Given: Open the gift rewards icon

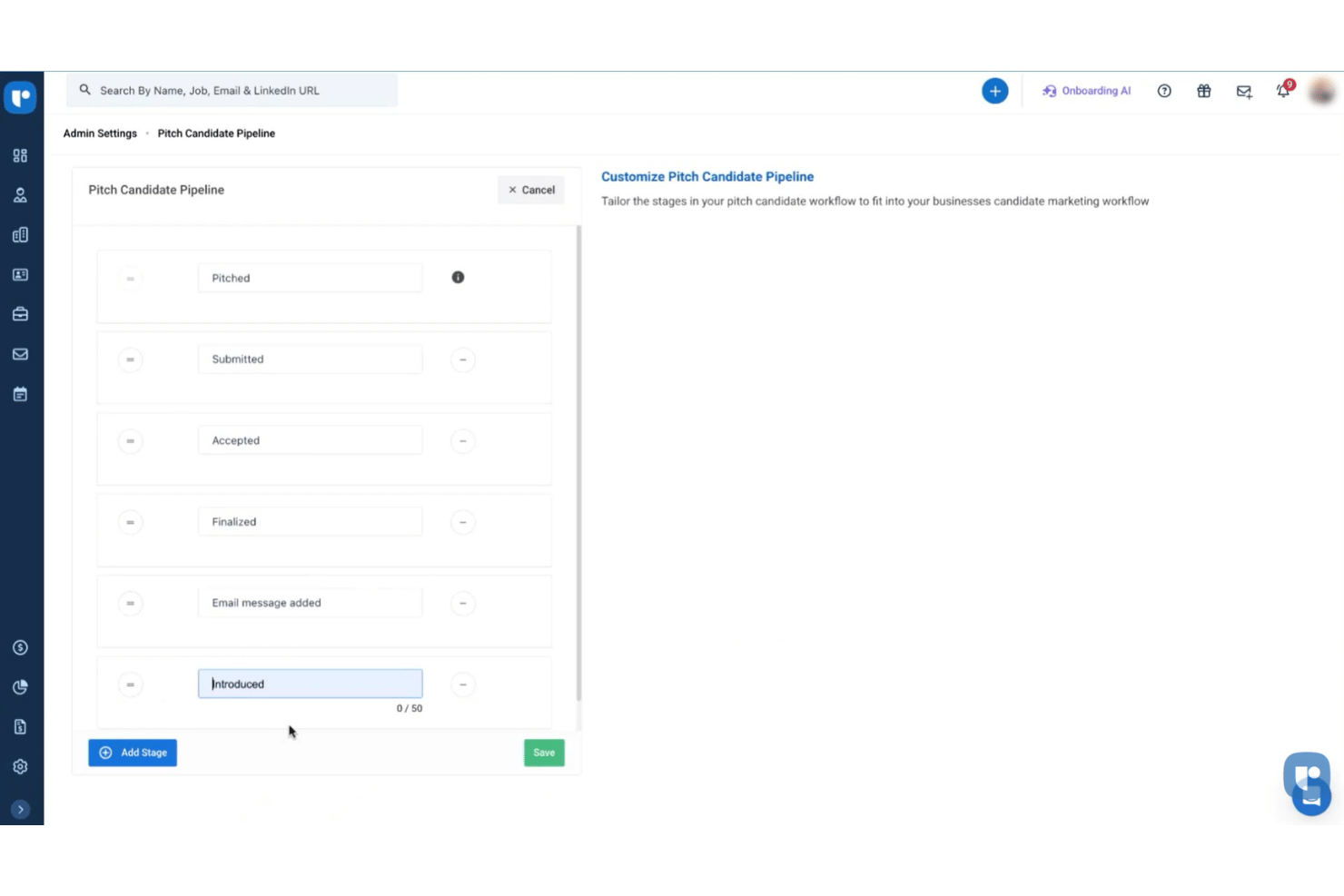Looking at the screenshot, I should pyautogui.click(x=1204, y=91).
